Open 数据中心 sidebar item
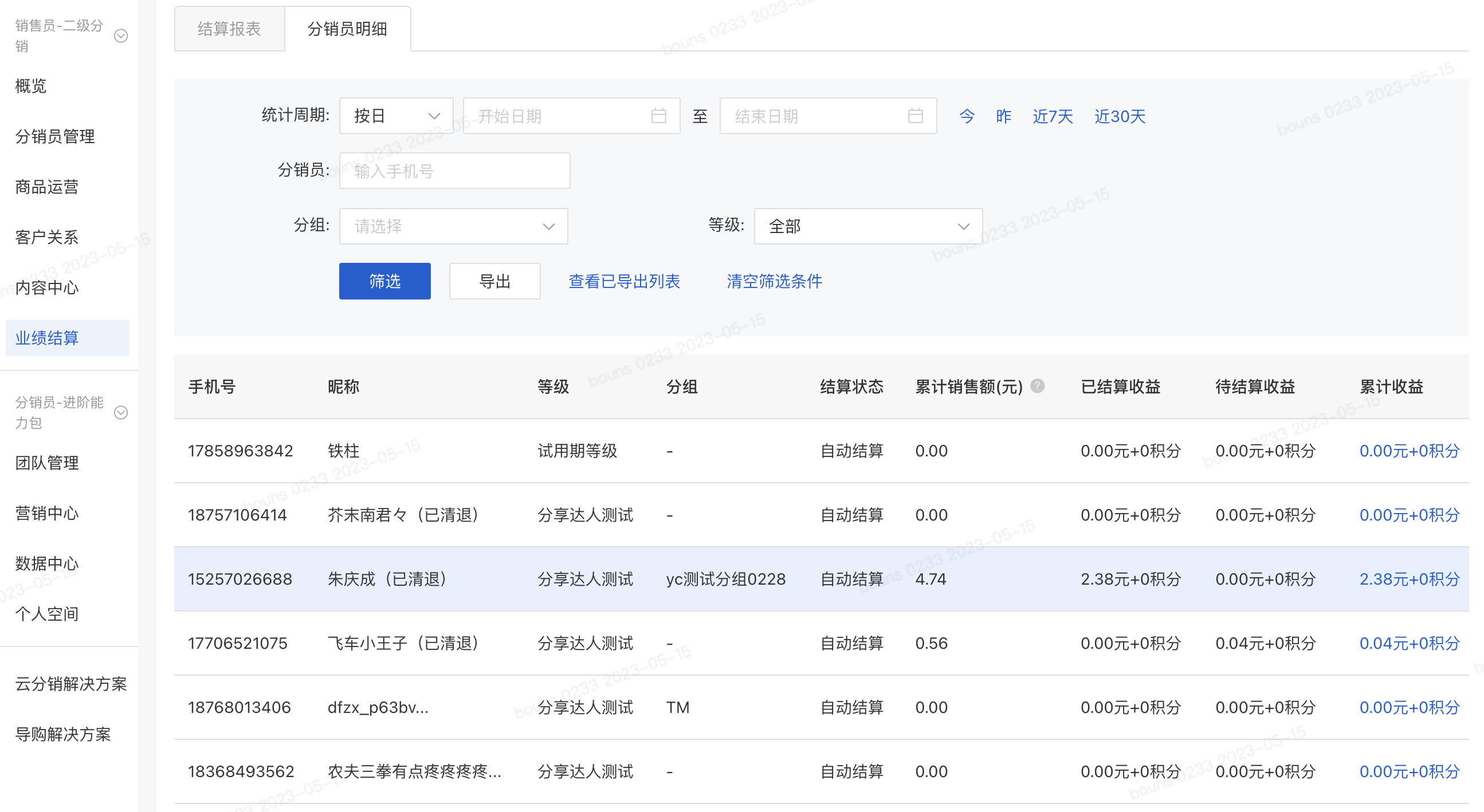Screen dimensions: 1484x812 [46, 563]
